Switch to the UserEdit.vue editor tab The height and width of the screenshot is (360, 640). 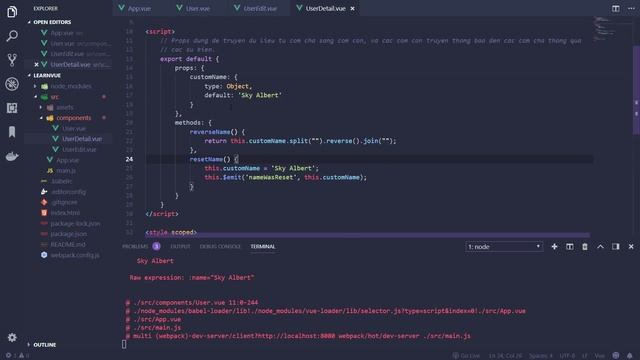(x=260, y=8)
